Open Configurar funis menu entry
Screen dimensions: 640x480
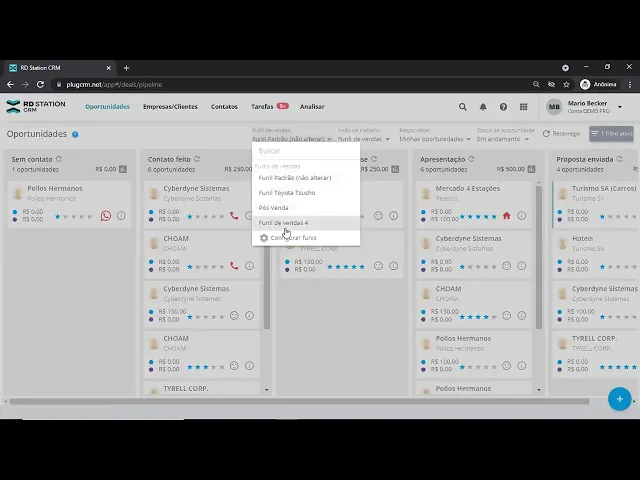coord(306,238)
